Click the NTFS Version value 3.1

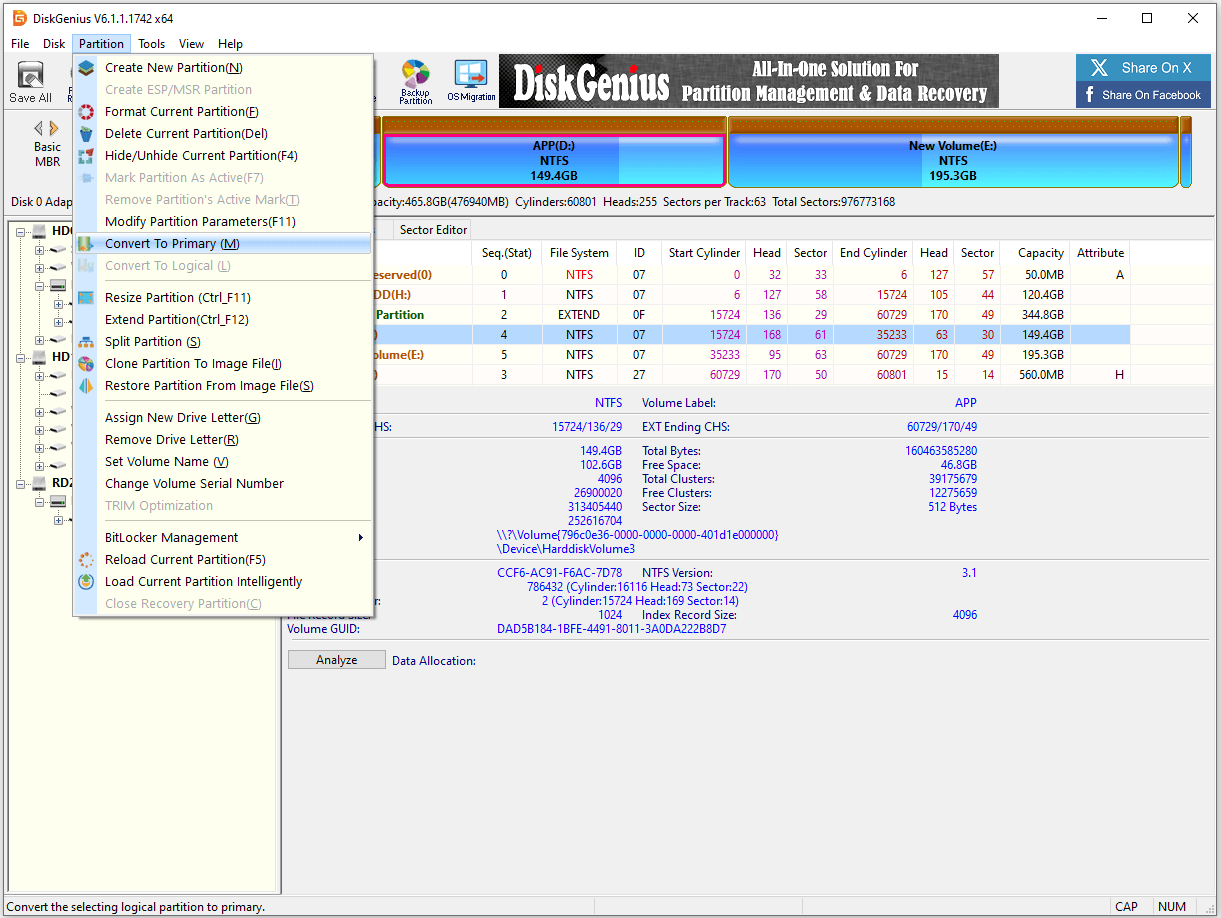[x=969, y=573]
